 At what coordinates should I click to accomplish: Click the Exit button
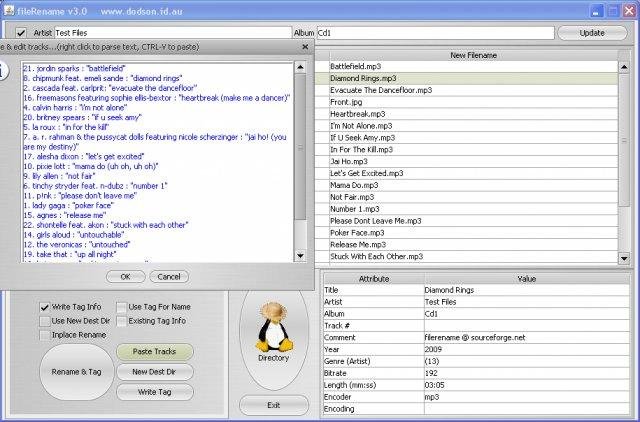point(273,405)
